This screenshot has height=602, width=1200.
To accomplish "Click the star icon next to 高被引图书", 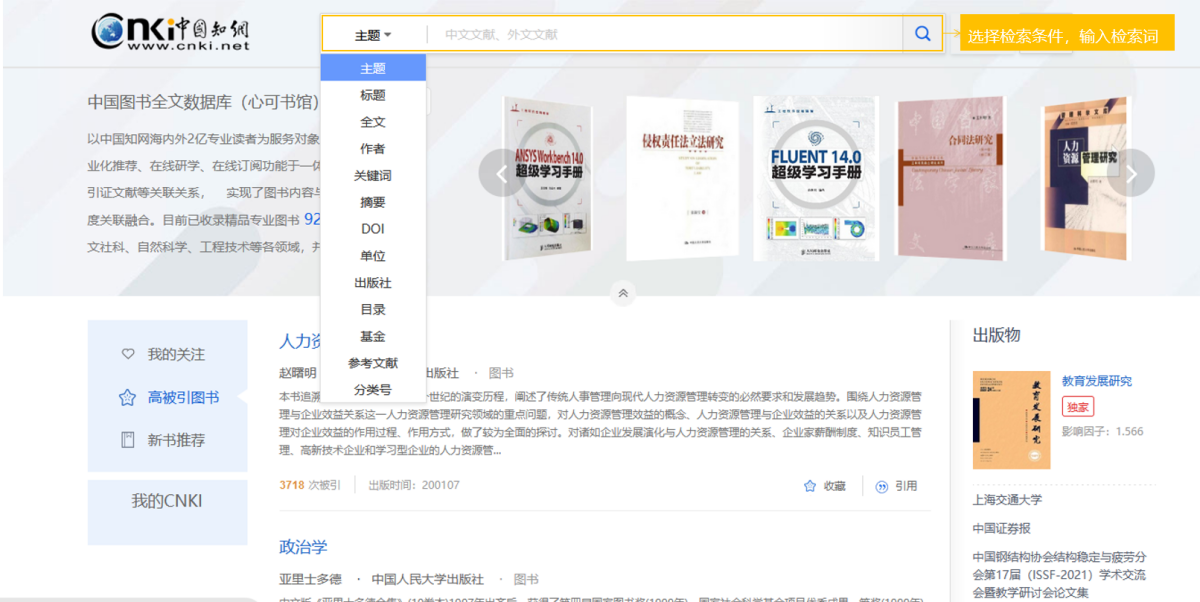I will pyautogui.click(x=127, y=397).
